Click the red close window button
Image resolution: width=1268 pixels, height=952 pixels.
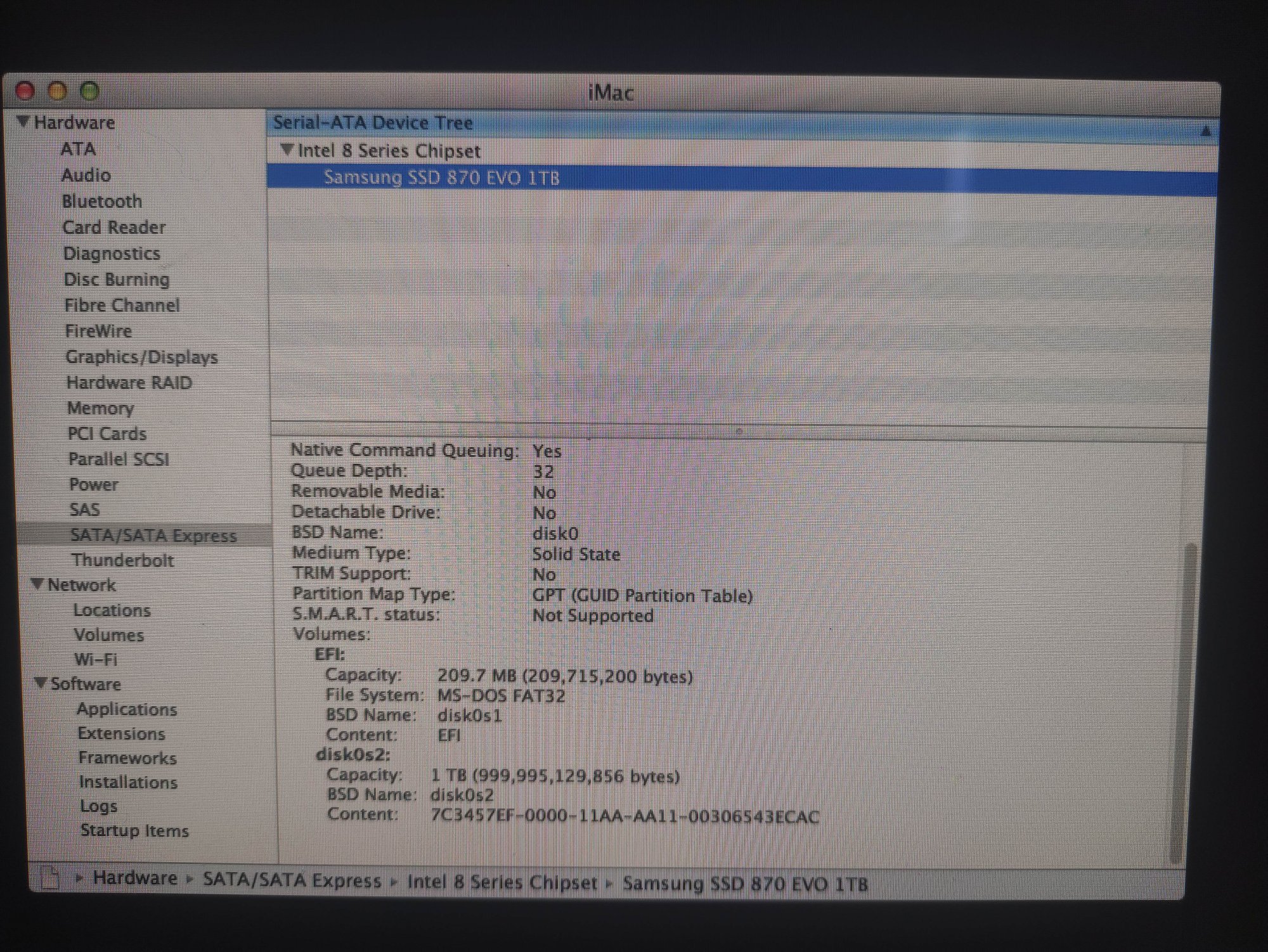coord(25,91)
